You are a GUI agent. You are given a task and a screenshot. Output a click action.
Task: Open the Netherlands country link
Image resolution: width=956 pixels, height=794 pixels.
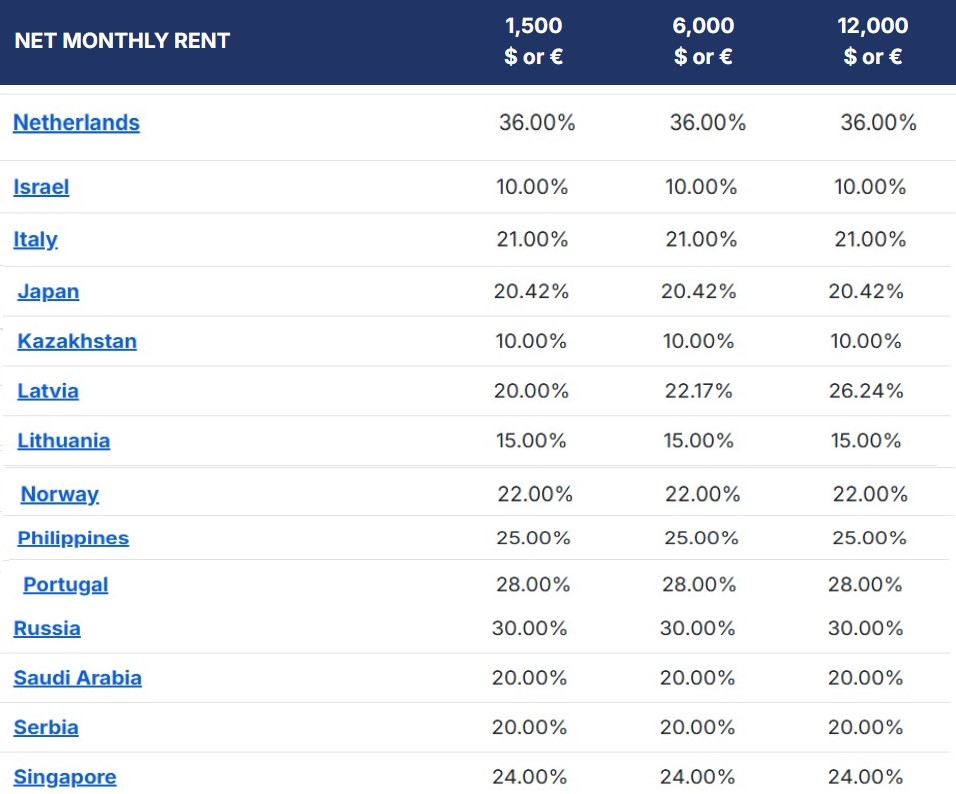[76, 123]
